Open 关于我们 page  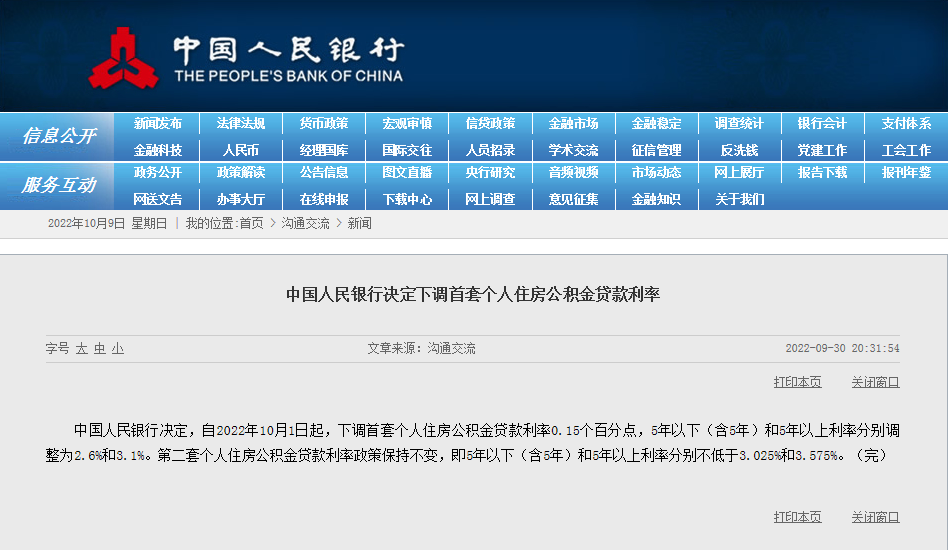click(x=739, y=199)
